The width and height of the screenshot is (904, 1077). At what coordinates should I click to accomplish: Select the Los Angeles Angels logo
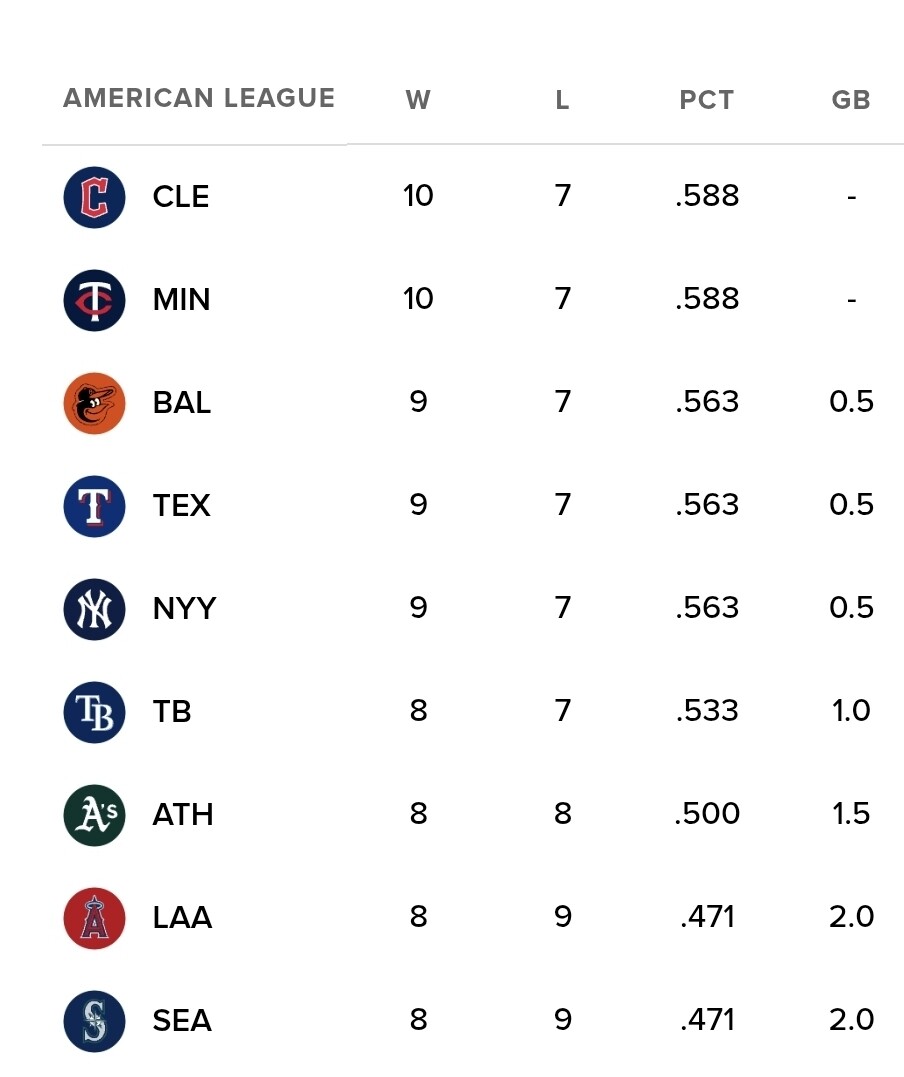[x=94, y=918]
